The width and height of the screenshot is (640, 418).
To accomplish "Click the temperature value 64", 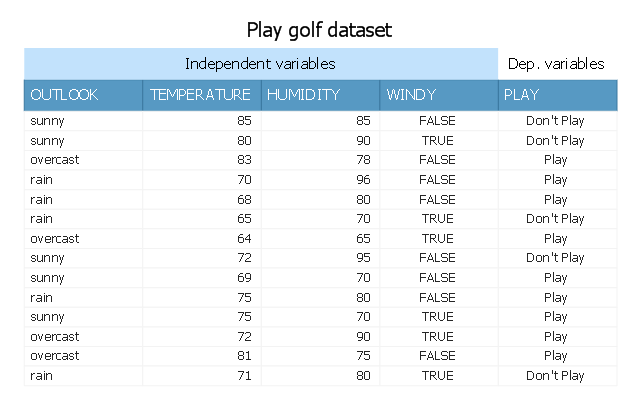I will (x=243, y=238).
